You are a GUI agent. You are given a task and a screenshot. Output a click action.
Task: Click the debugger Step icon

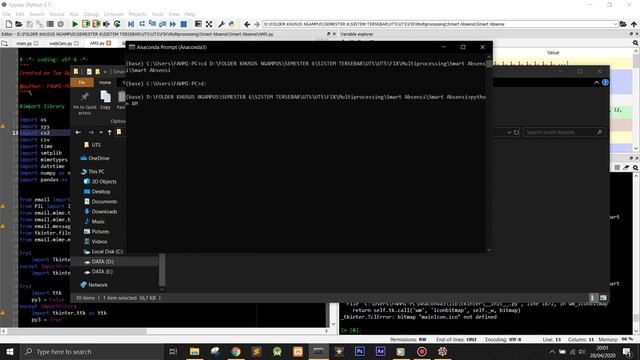142,24
